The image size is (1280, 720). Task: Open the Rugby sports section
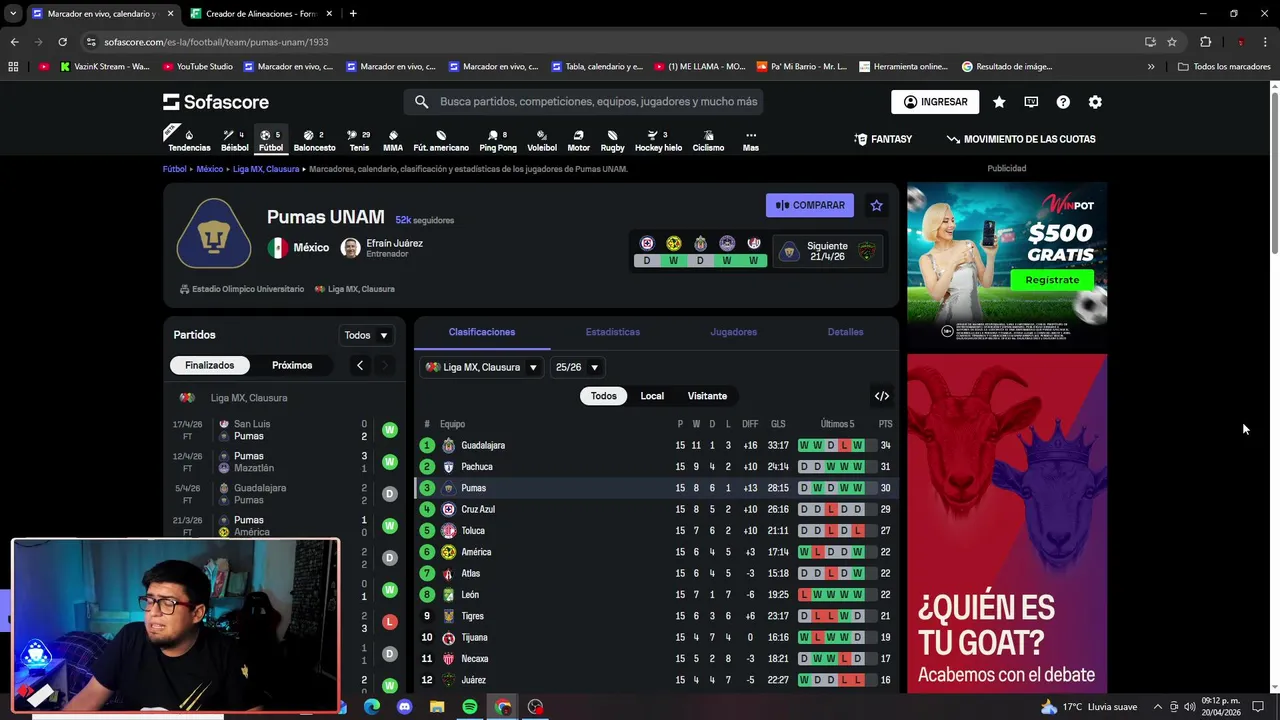(x=613, y=140)
